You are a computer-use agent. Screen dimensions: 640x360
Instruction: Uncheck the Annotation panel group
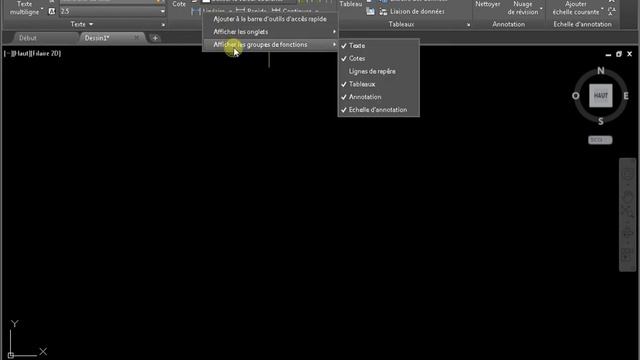coord(378,97)
